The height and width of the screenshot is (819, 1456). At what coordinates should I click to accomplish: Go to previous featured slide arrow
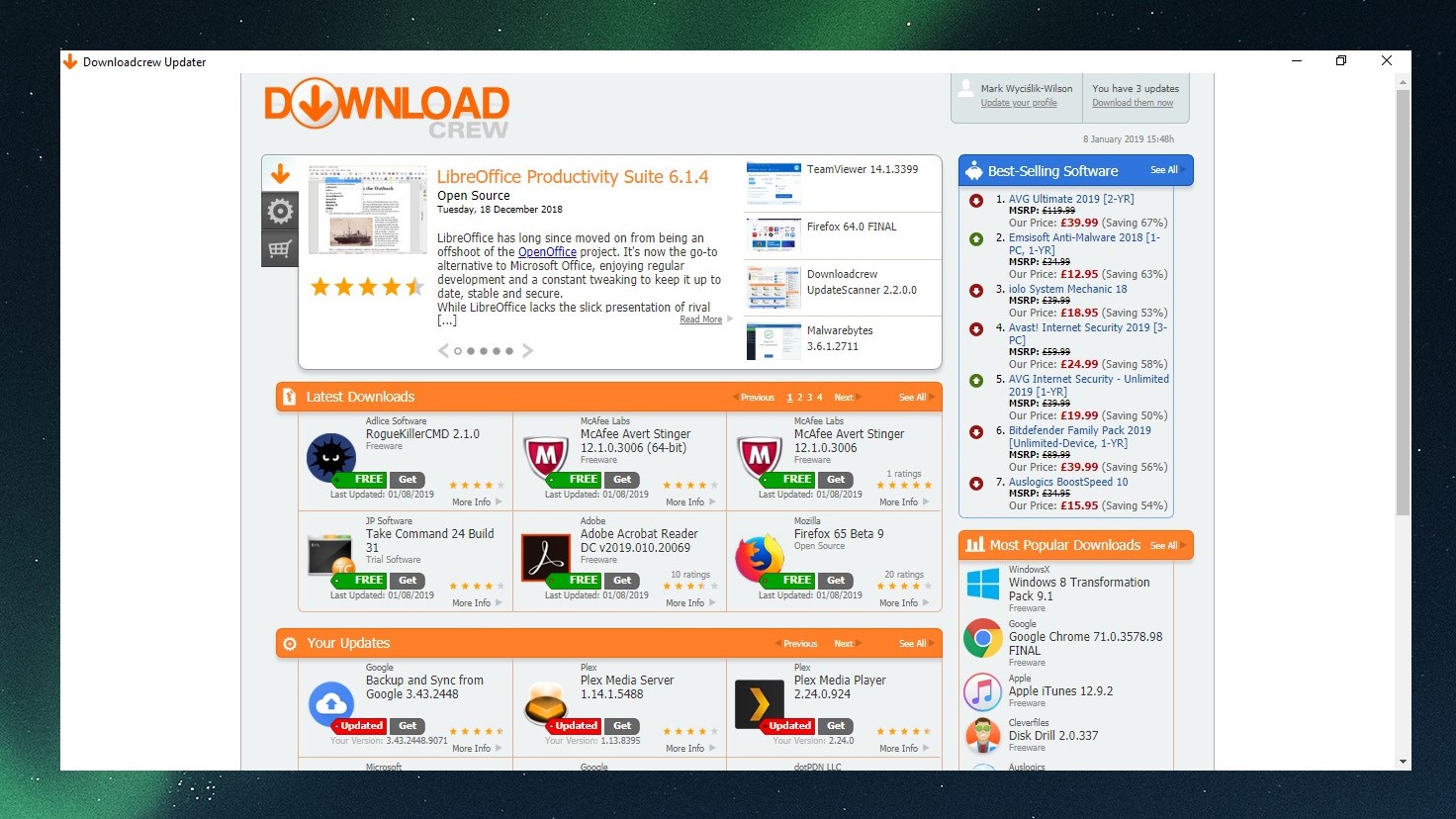tap(443, 350)
